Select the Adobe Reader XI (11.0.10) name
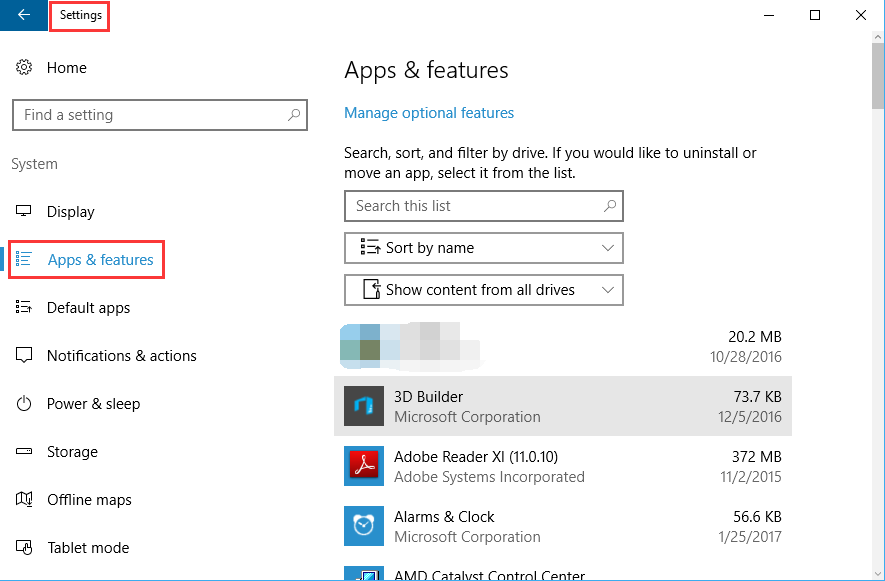Screen dimensions: 885x581 476,456
